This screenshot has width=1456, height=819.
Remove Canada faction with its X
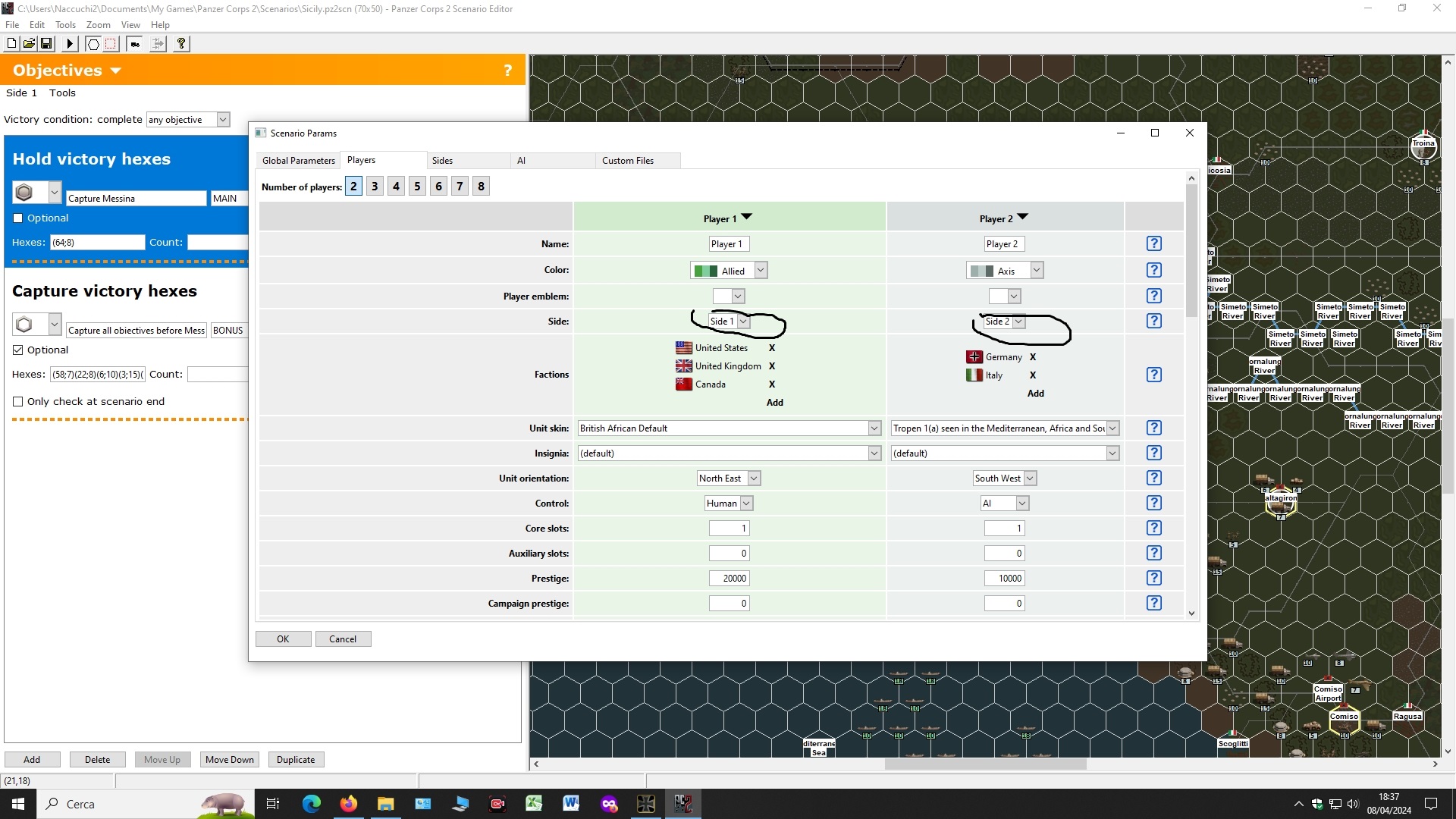pyautogui.click(x=772, y=384)
